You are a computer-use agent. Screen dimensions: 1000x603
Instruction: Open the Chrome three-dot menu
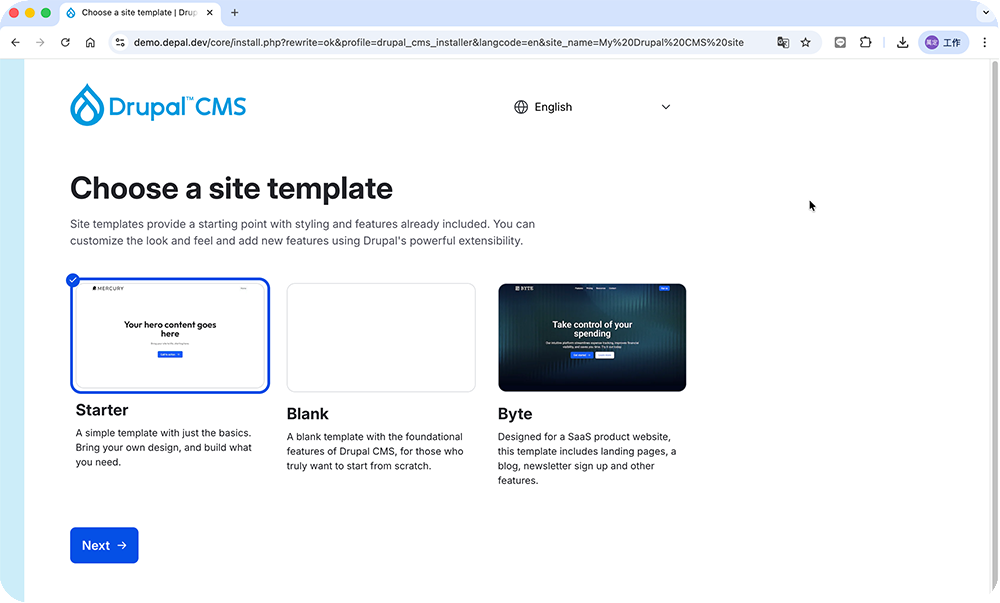click(984, 43)
